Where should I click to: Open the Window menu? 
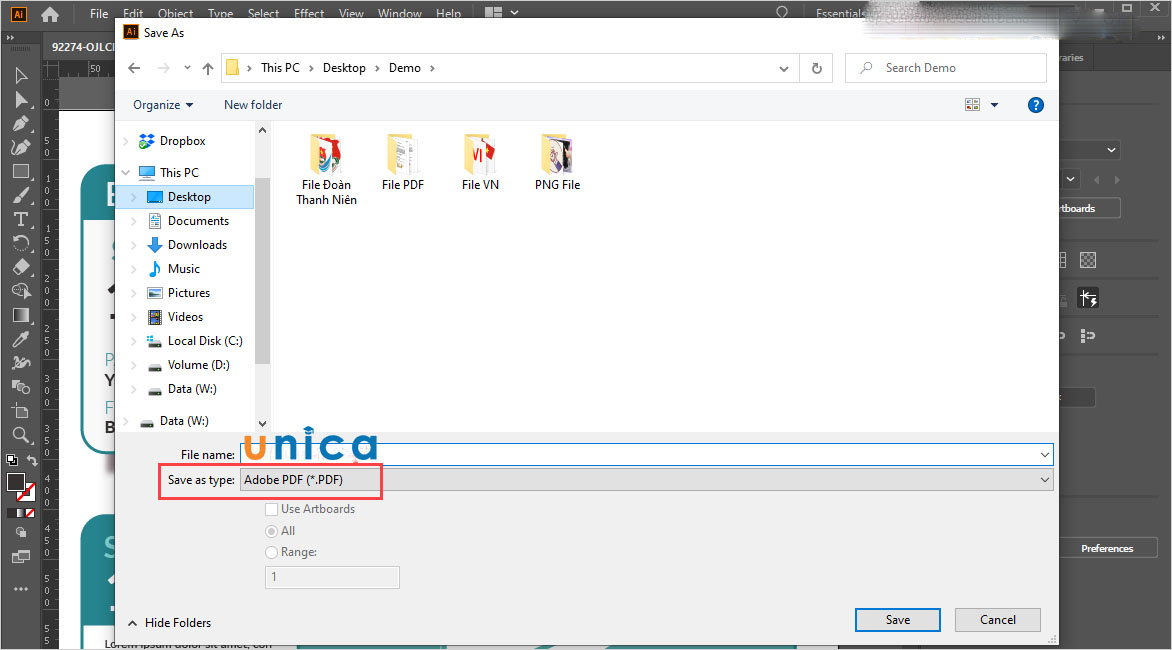coord(399,12)
